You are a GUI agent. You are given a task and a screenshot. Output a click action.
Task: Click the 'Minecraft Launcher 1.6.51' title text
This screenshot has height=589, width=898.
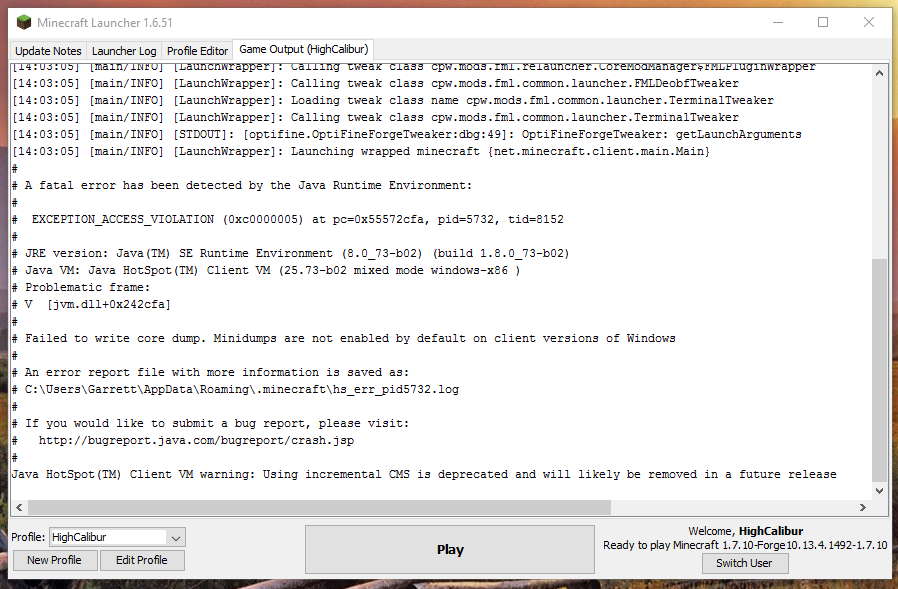point(105,22)
